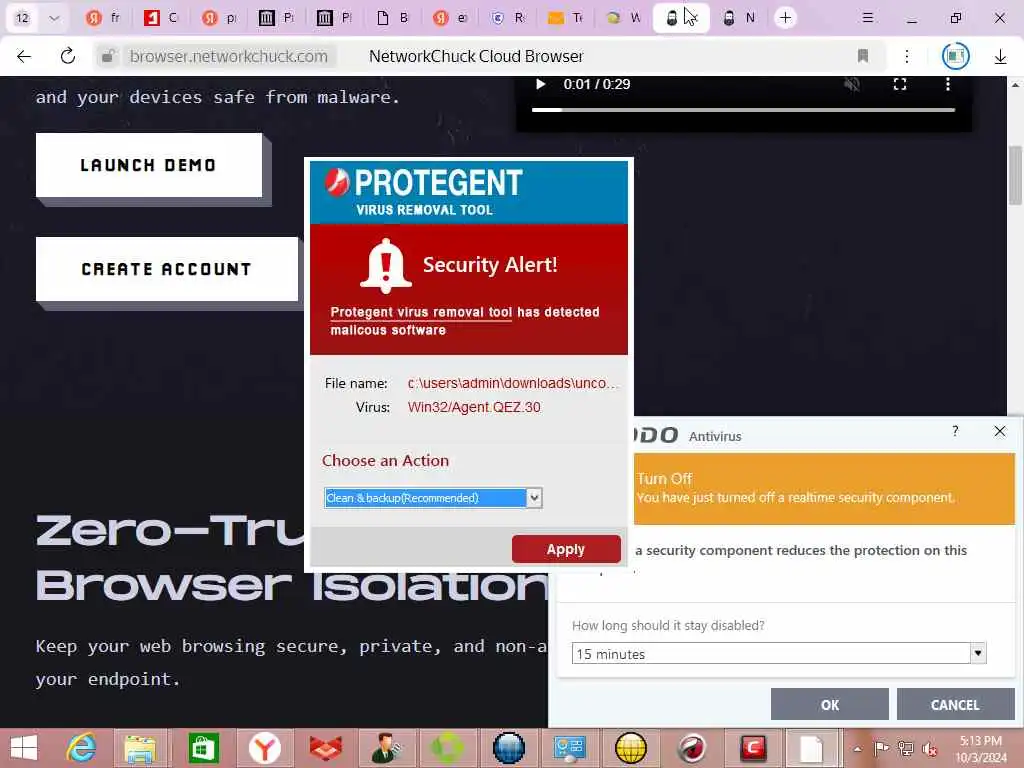Click the 'Protegent virus removal tool' link text

[421, 312]
